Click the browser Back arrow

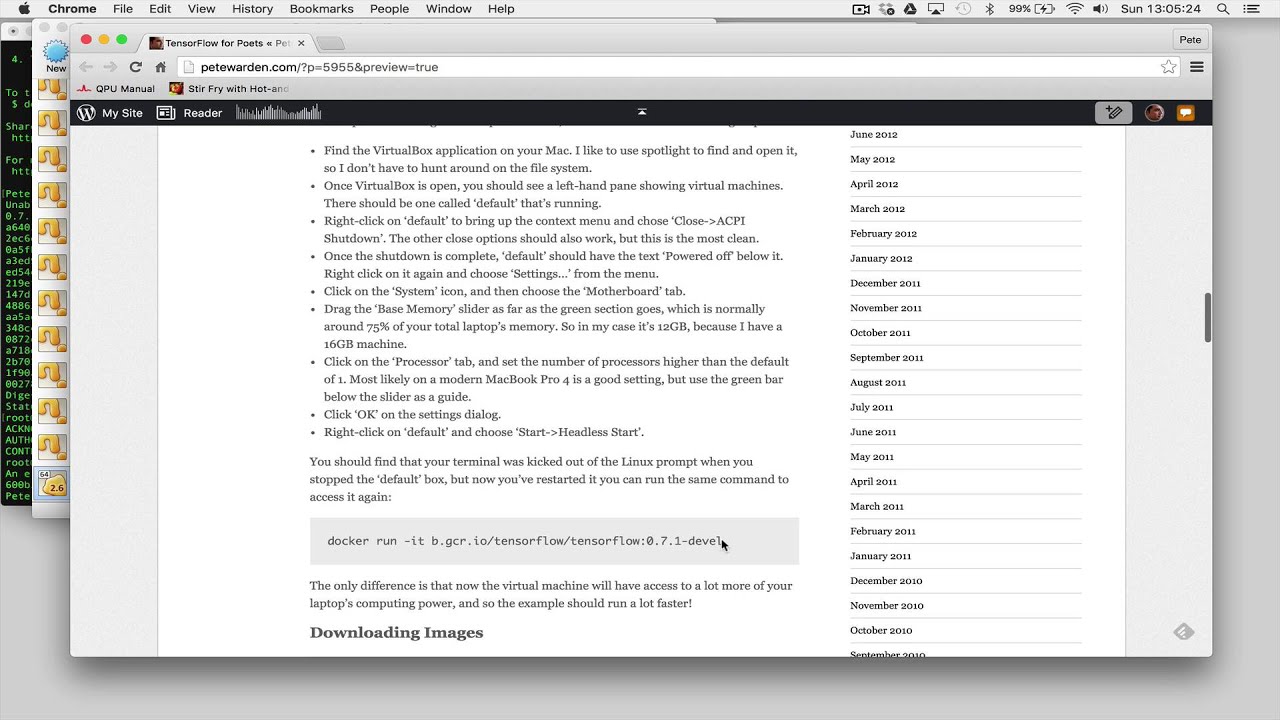(x=86, y=67)
